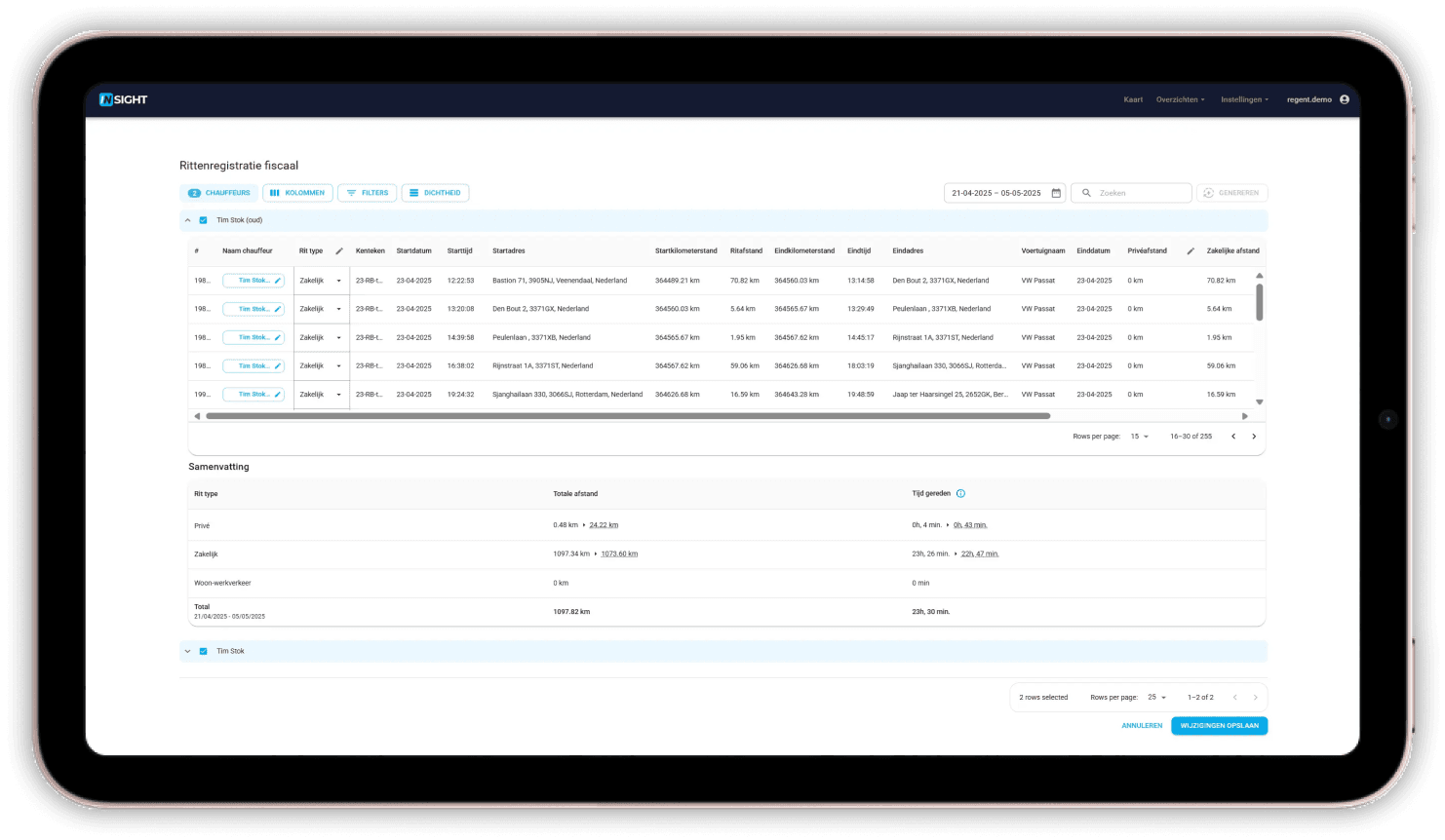Toggle the checkbox for Tim Stok
This screenshot has height=840, width=1445.
point(204,651)
